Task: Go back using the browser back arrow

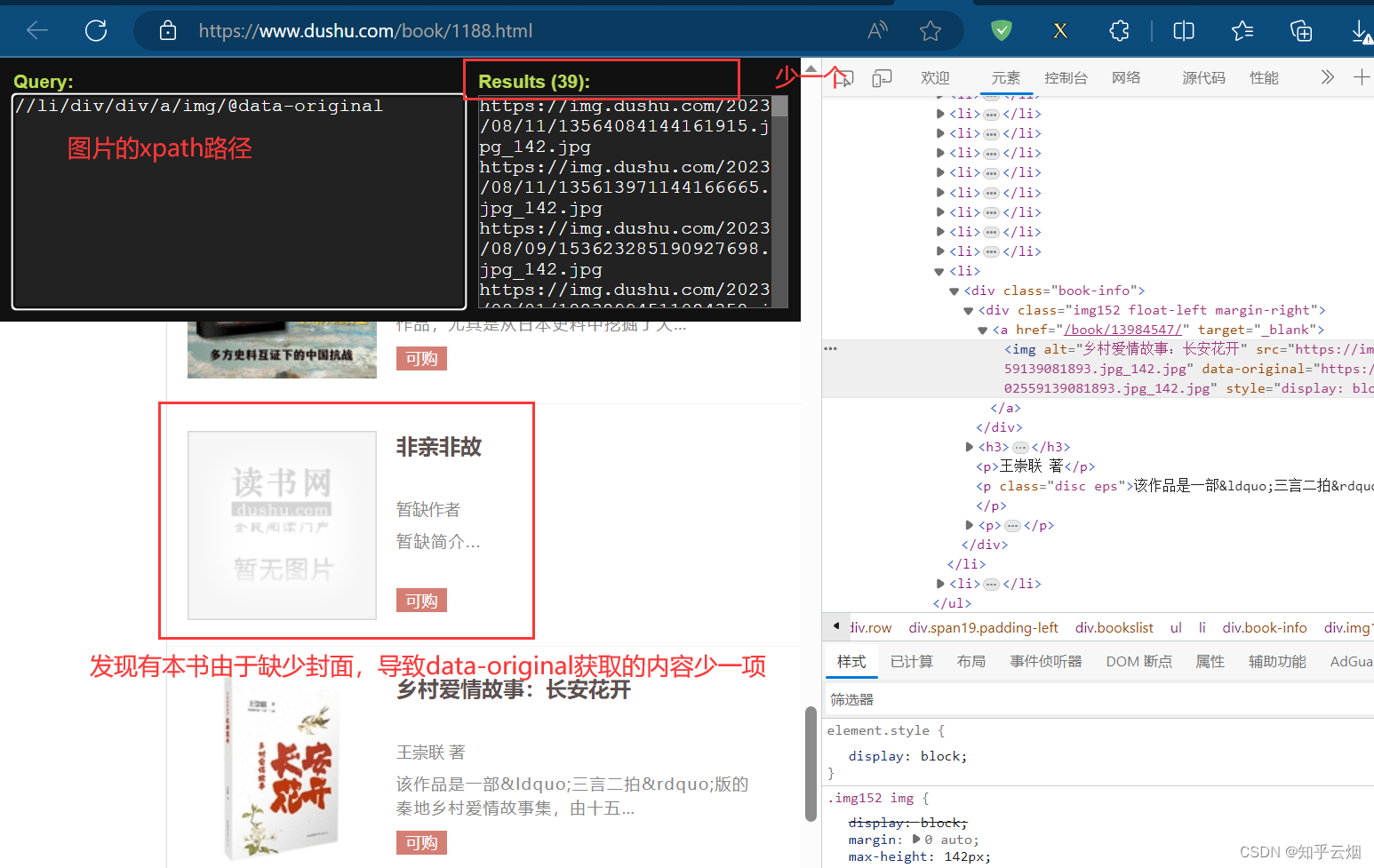Action: (37, 31)
